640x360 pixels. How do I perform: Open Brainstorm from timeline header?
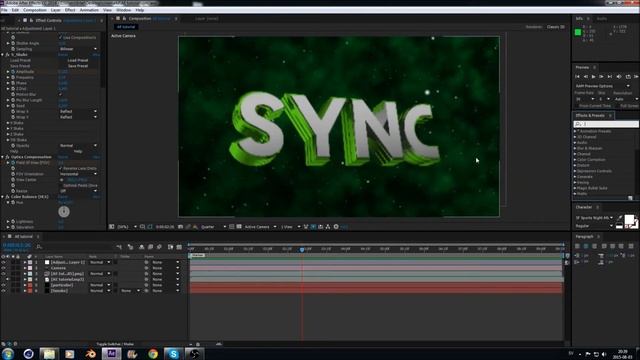170,247
